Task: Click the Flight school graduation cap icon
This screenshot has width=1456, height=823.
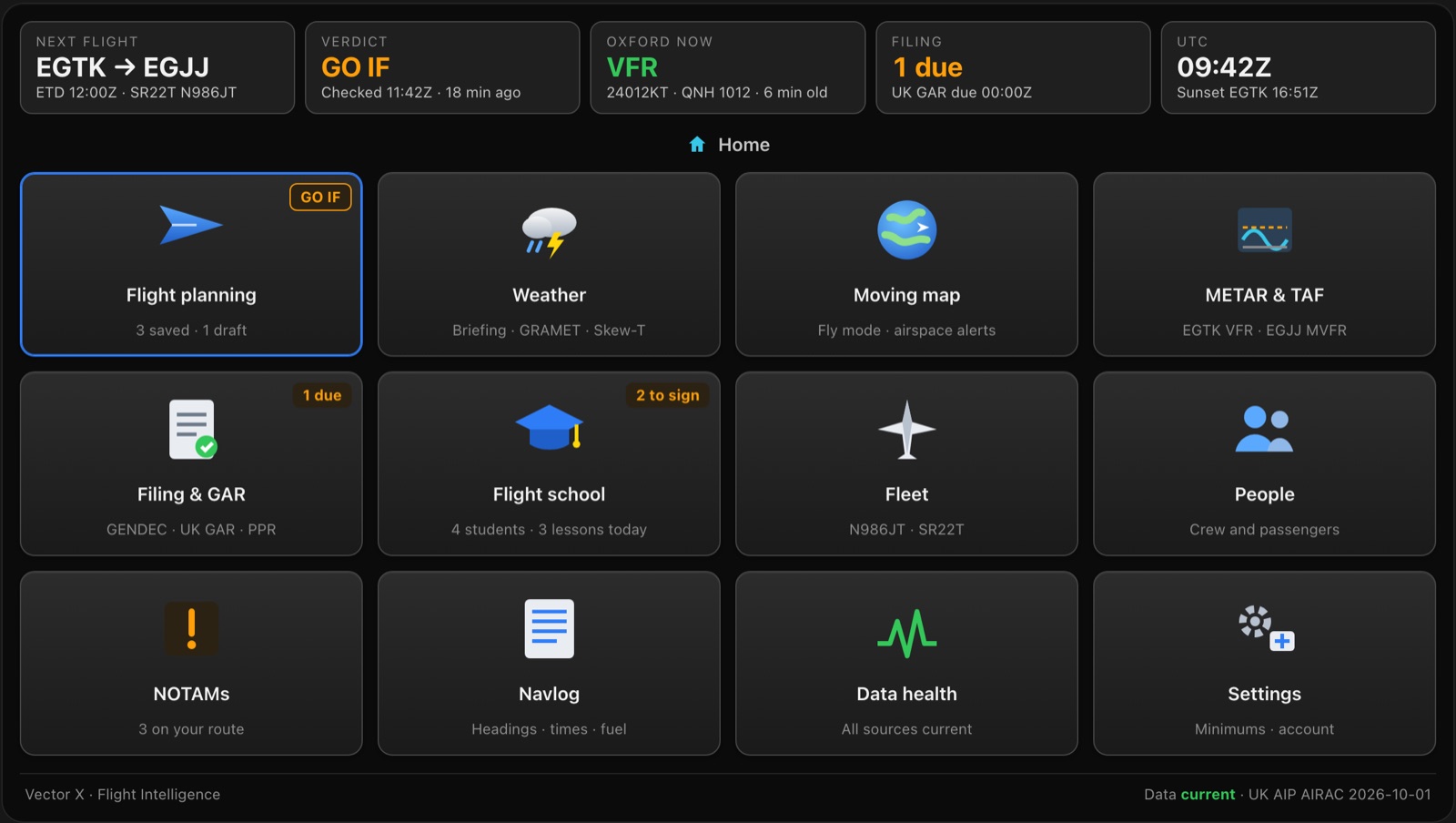Action: (x=549, y=427)
